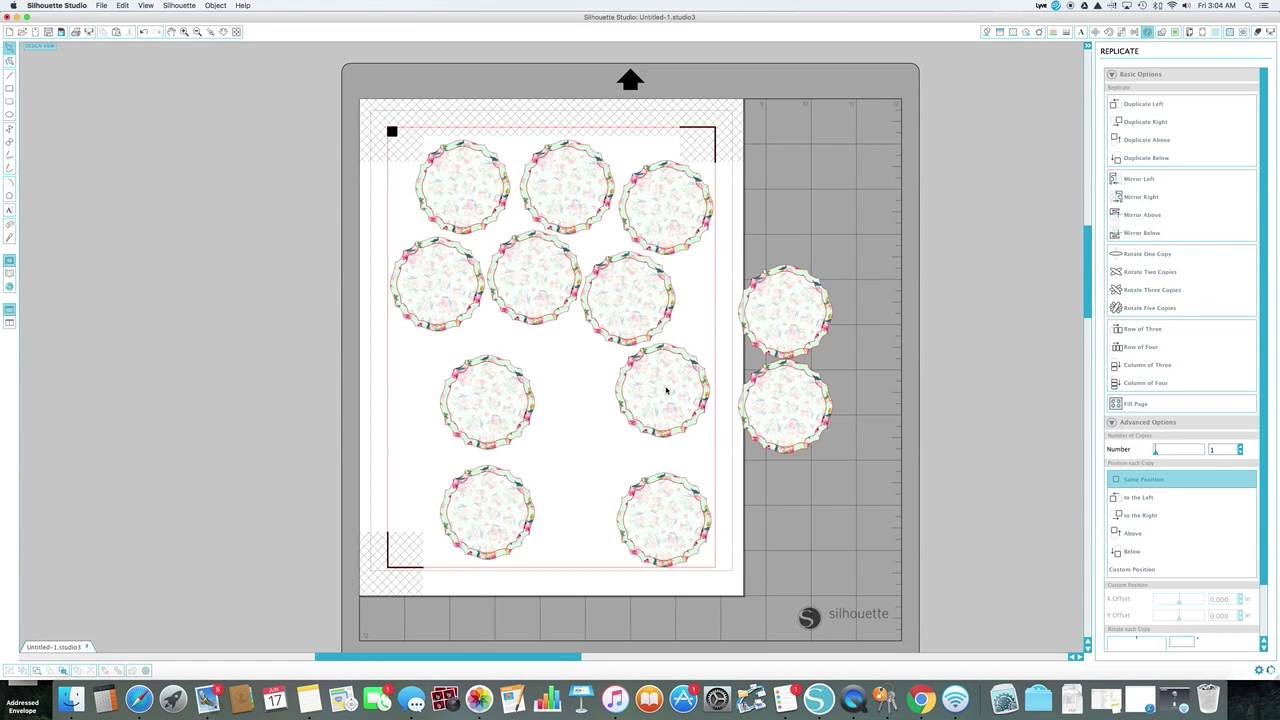
Task: Click the Y Offset stepper arrows
Action: (x=1240, y=615)
